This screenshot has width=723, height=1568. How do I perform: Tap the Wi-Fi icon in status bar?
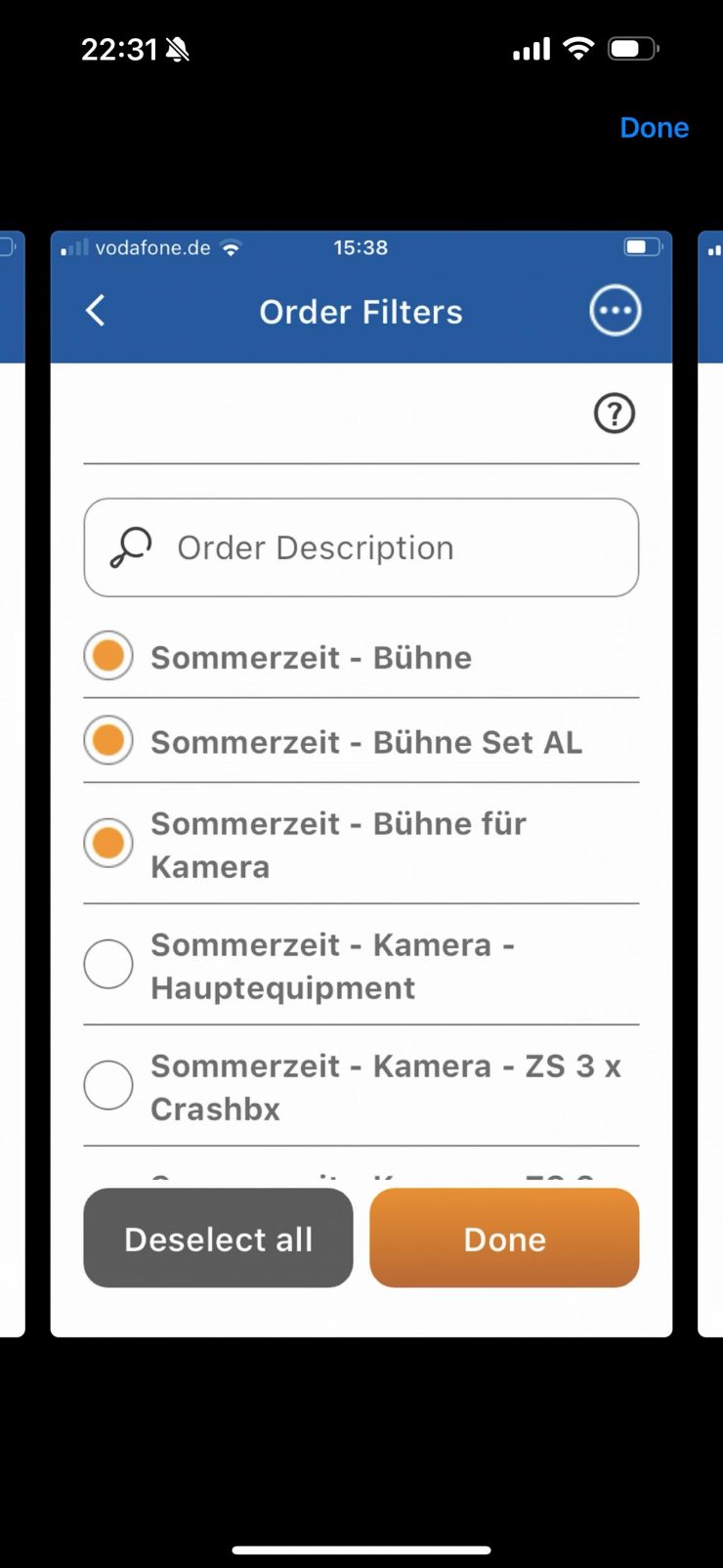578,49
